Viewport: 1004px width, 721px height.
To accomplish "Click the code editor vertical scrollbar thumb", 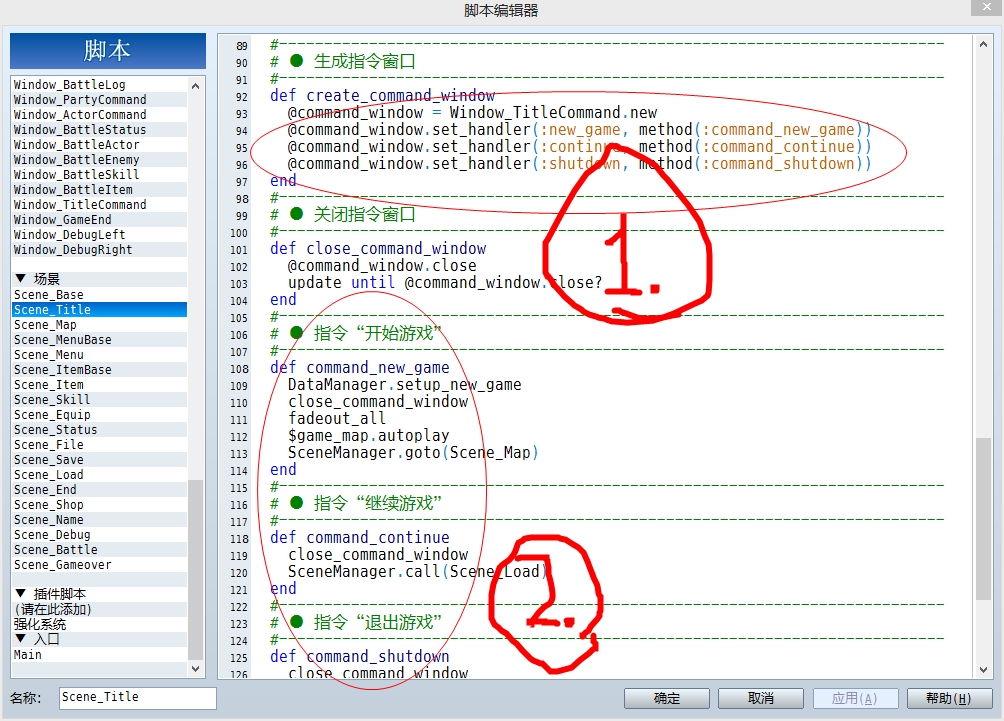I will (x=983, y=519).
